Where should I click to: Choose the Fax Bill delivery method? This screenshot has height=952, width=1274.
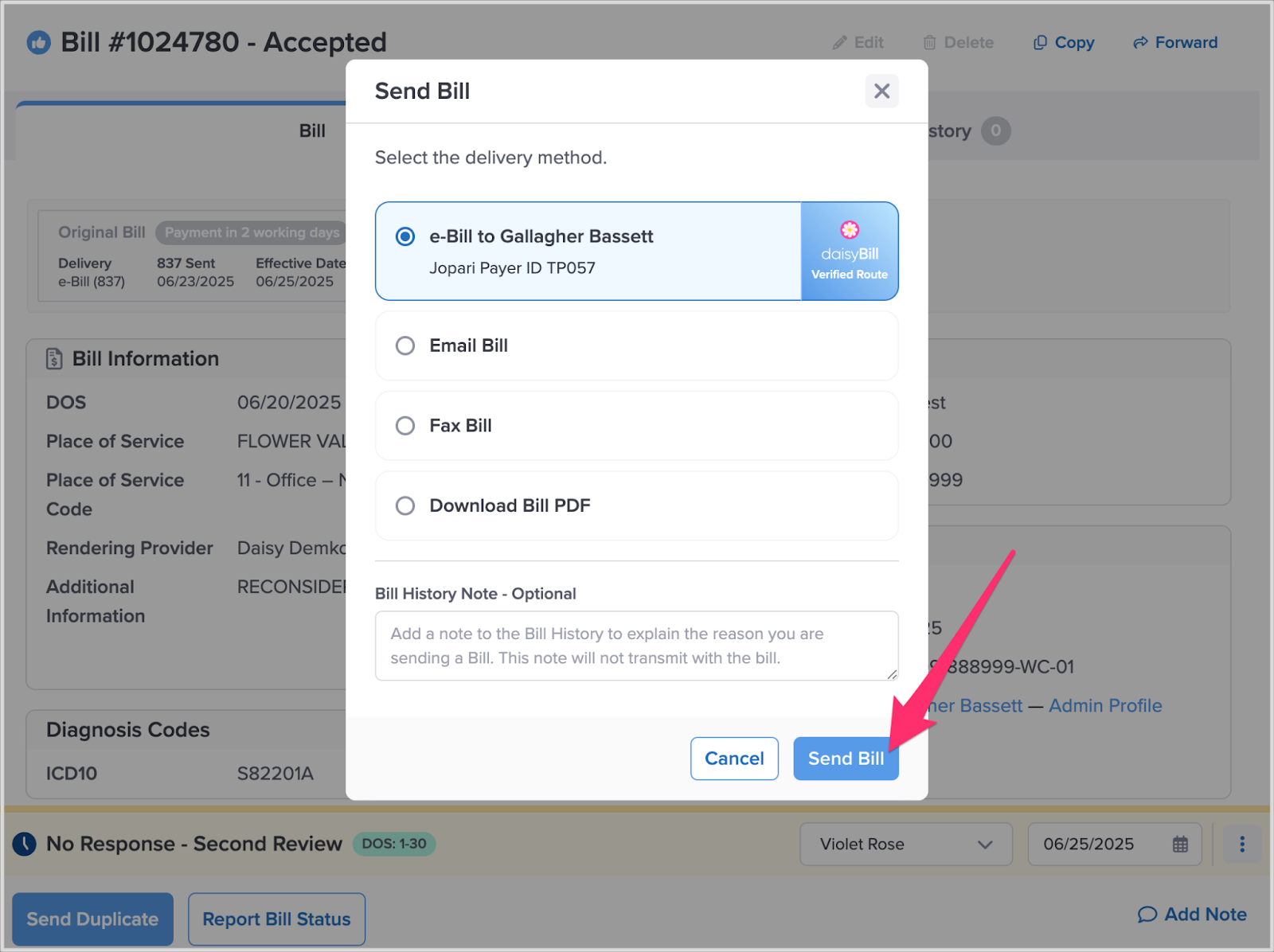[x=637, y=426]
